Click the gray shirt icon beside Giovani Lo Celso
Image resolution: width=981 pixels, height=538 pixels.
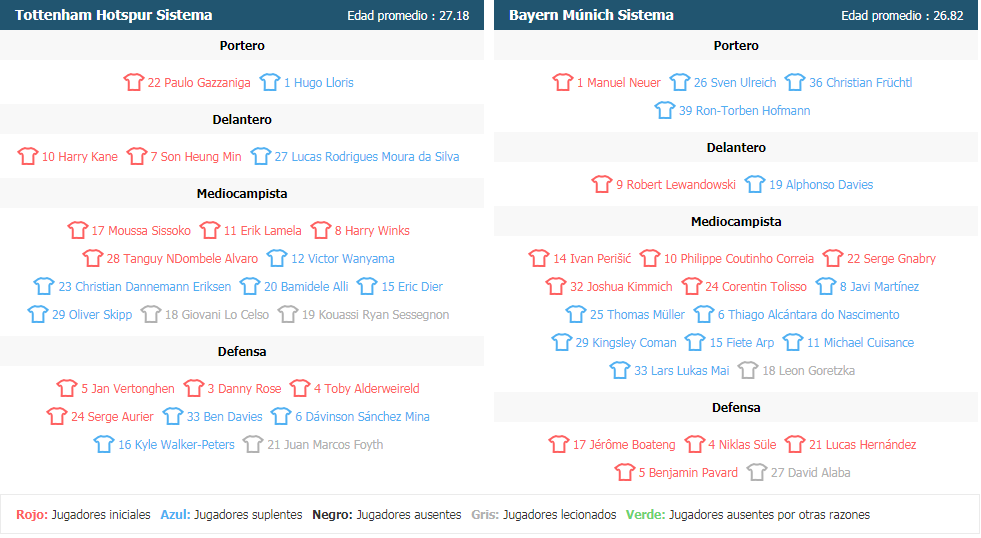tap(151, 314)
